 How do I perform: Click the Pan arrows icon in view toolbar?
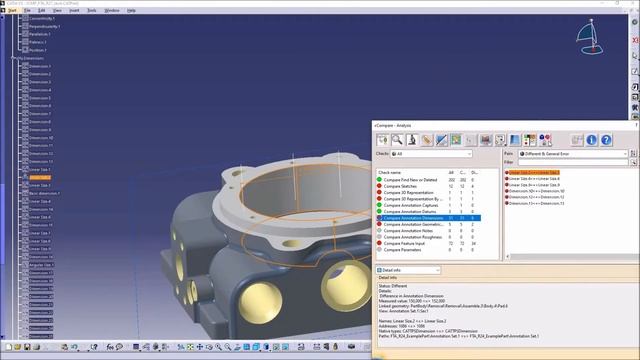click(x=200, y=347)
